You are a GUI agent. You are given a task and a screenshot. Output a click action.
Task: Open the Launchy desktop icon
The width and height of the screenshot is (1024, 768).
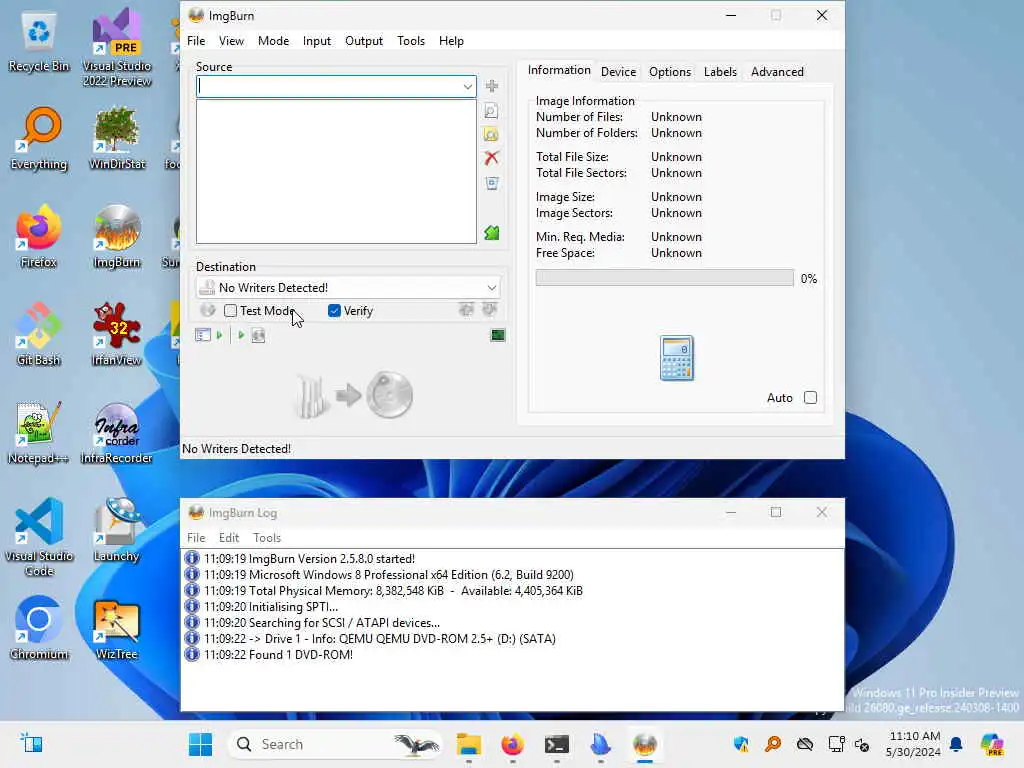[117, 531]
